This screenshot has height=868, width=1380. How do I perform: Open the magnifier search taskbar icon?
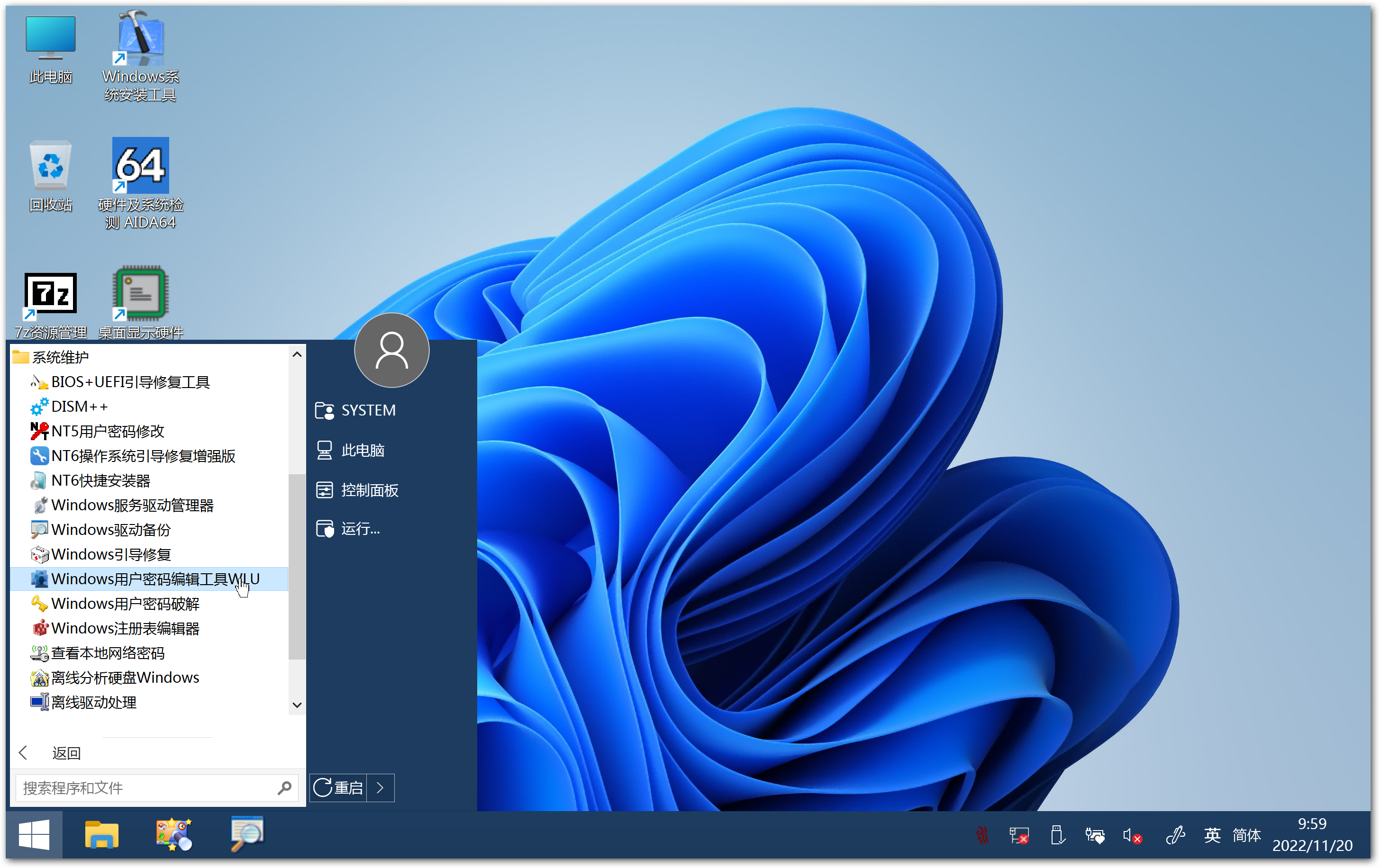click(246, 834)
